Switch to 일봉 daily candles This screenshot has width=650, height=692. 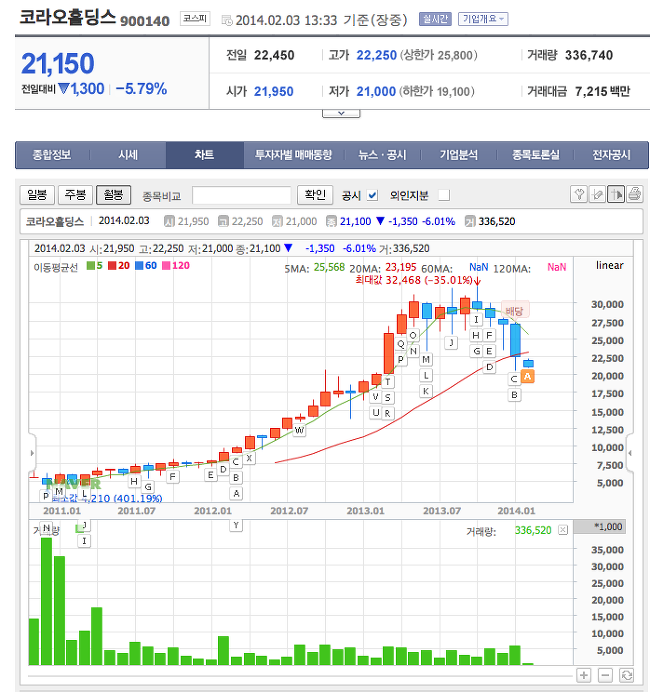pyautogui.click(x=37, y=195)
